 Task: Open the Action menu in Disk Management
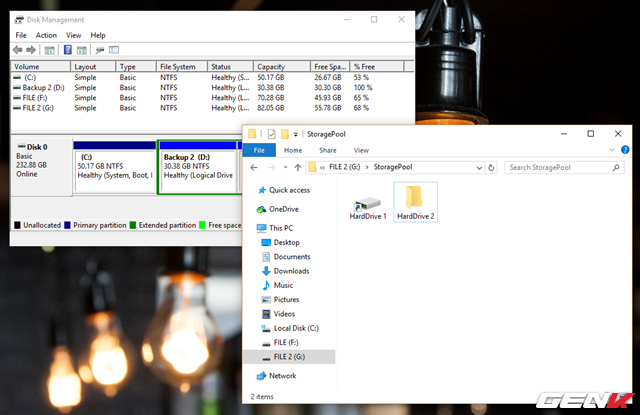pyautogui.click(x=46, y=35)
